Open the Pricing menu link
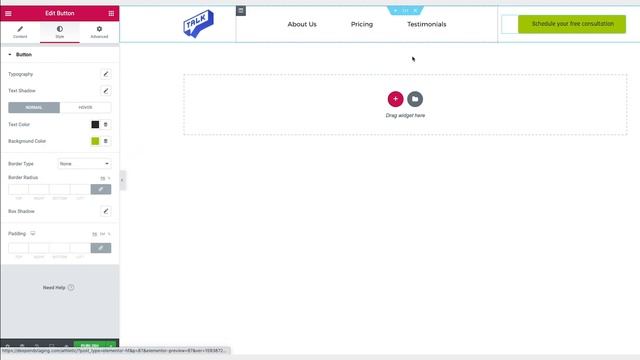Screen dimensions: 640x360 pos(362,24)
